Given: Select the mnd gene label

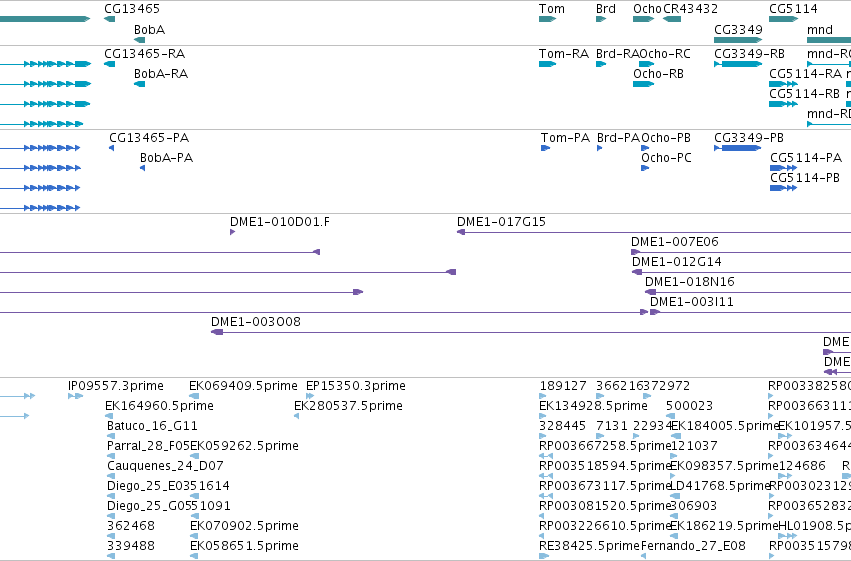Looking at the screenshot, I should [x=820, y=30].
